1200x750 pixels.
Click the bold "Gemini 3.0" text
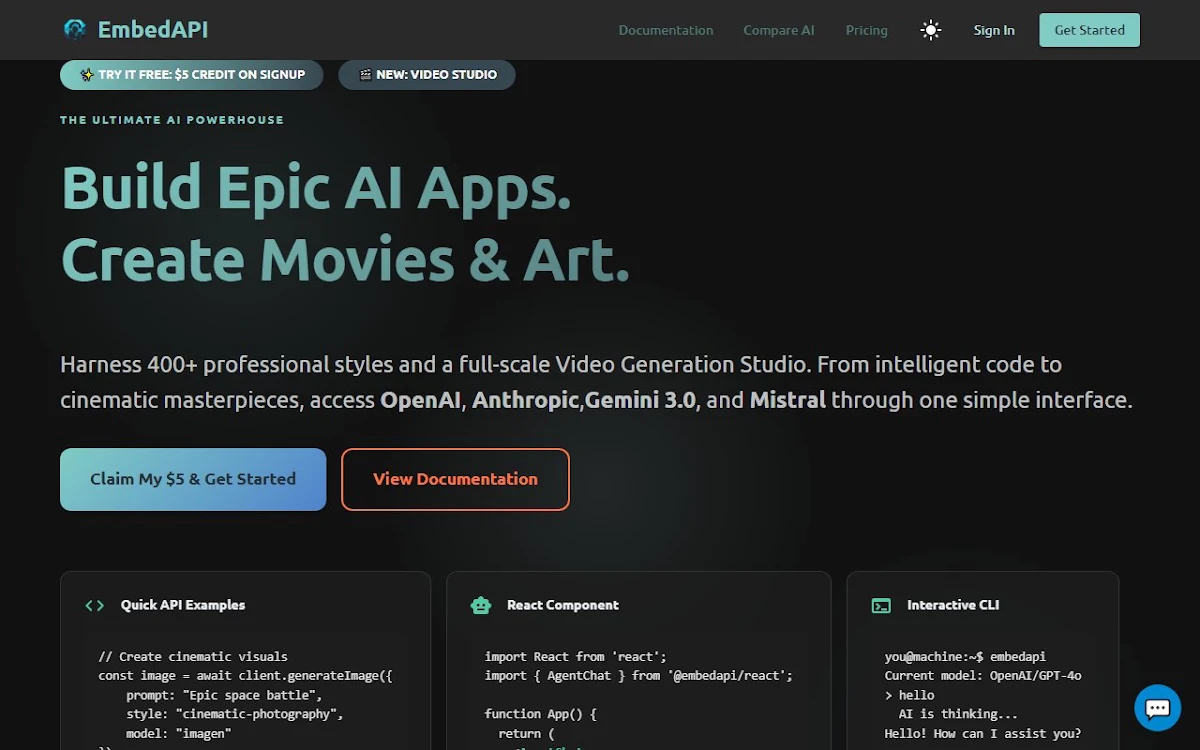click(640, 400)
